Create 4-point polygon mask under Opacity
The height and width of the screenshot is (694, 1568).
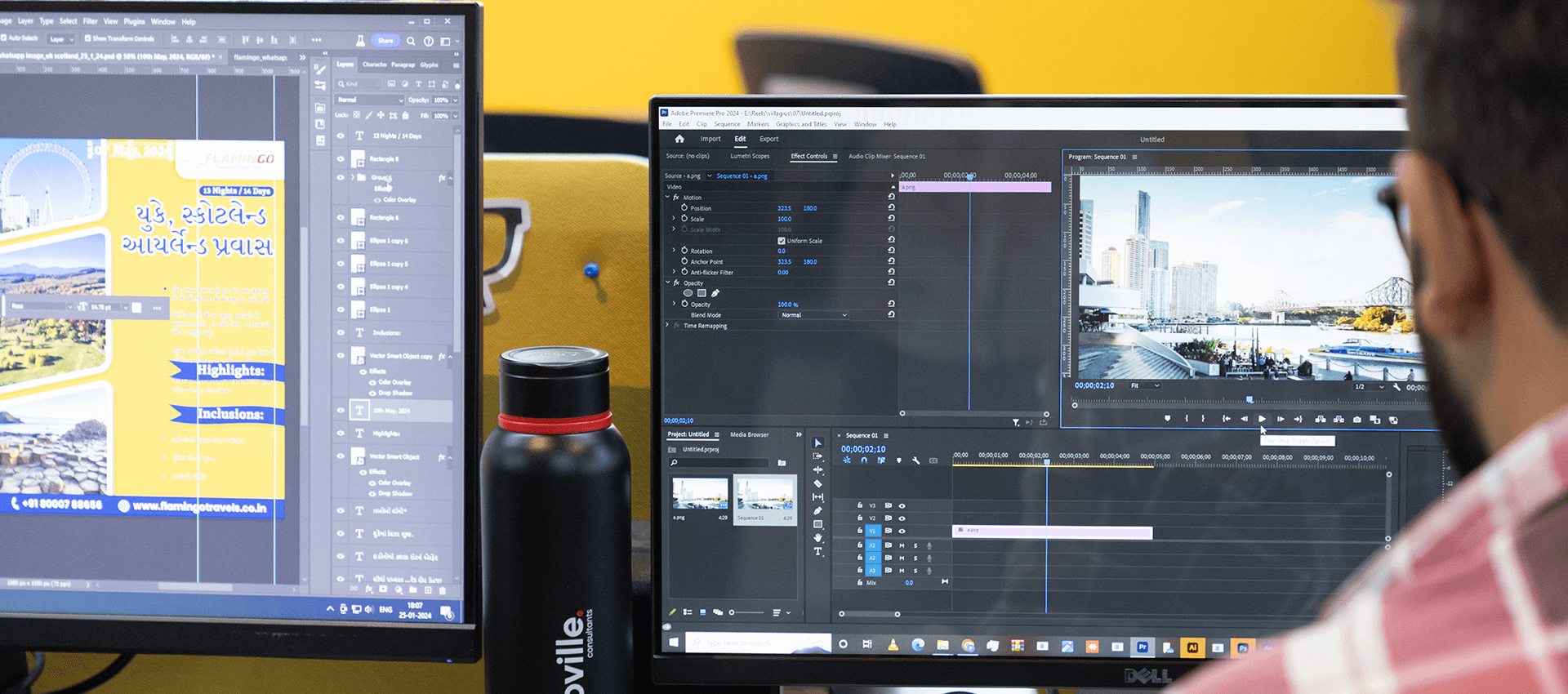pyautogui.click(x=702, y=293)
